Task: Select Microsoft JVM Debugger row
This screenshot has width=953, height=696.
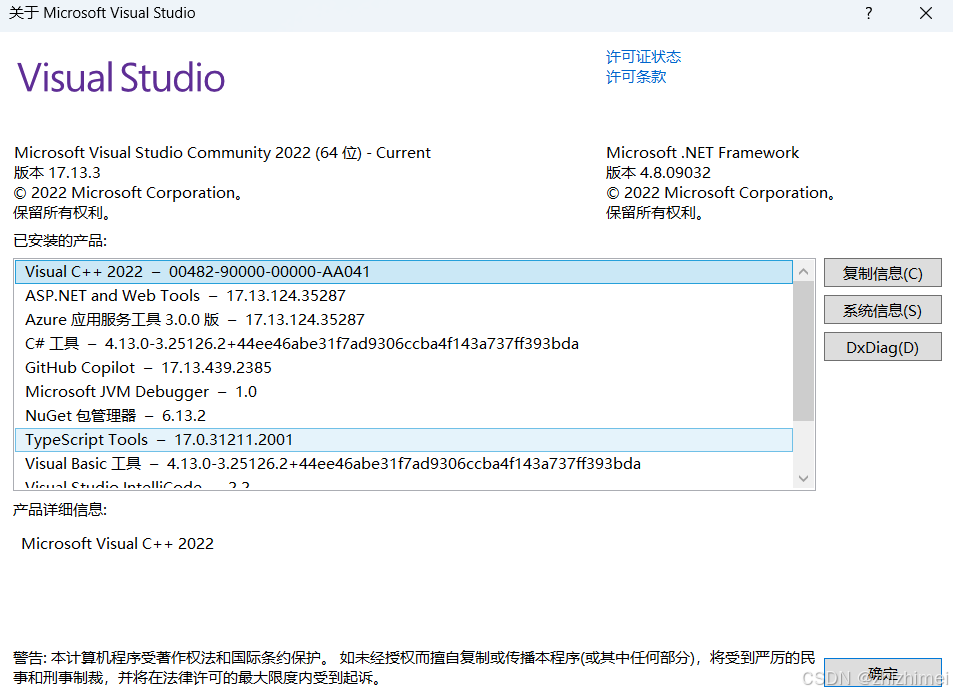Action: tap(404, 392)
